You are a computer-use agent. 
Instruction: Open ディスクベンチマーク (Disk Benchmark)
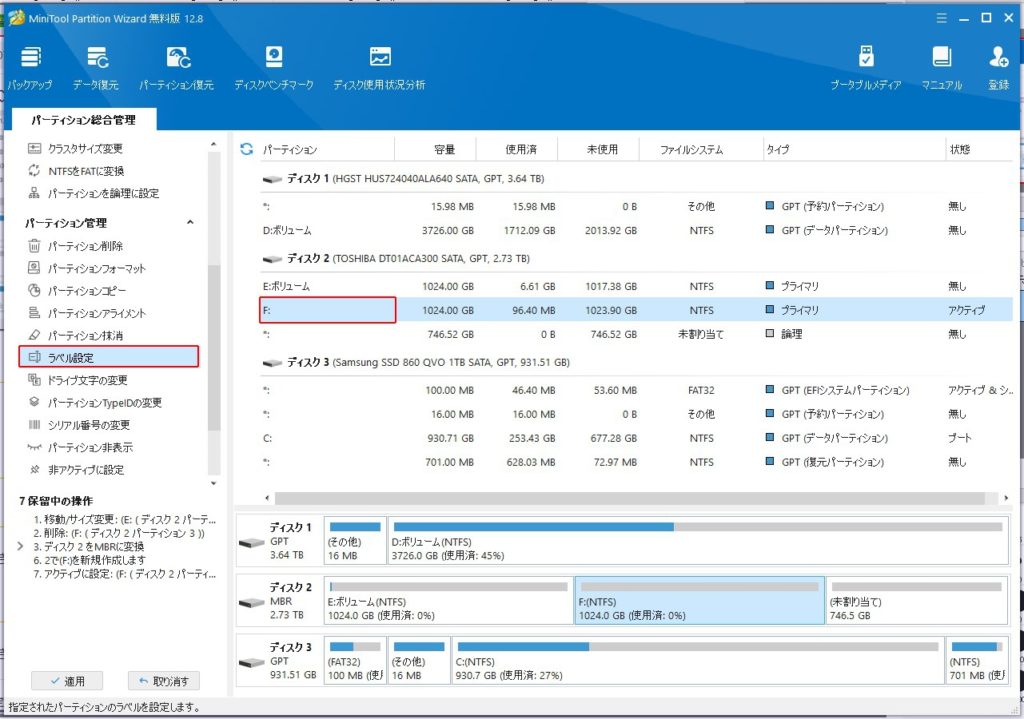273,59
